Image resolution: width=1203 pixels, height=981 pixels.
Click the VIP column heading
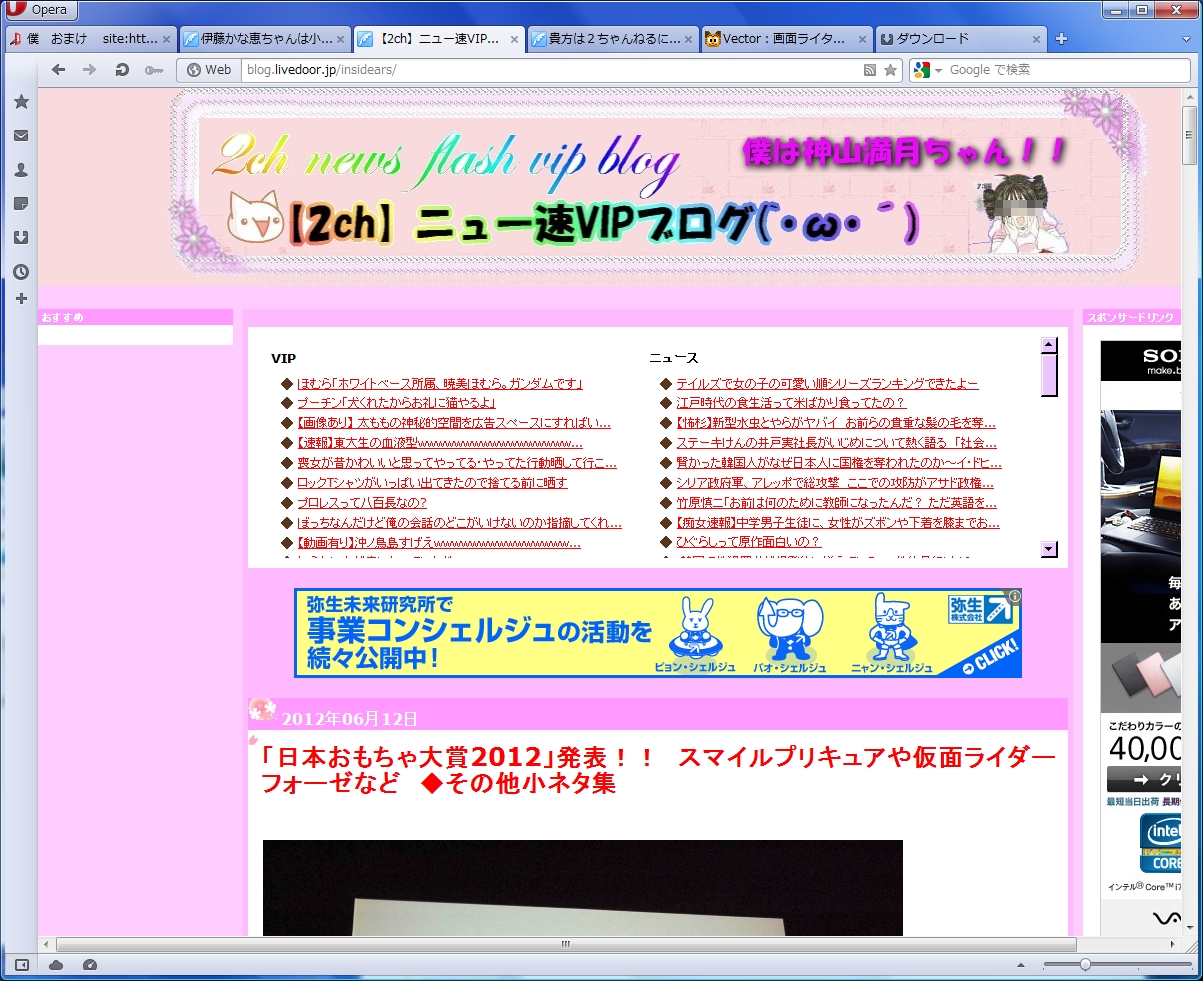pos(283,358)
